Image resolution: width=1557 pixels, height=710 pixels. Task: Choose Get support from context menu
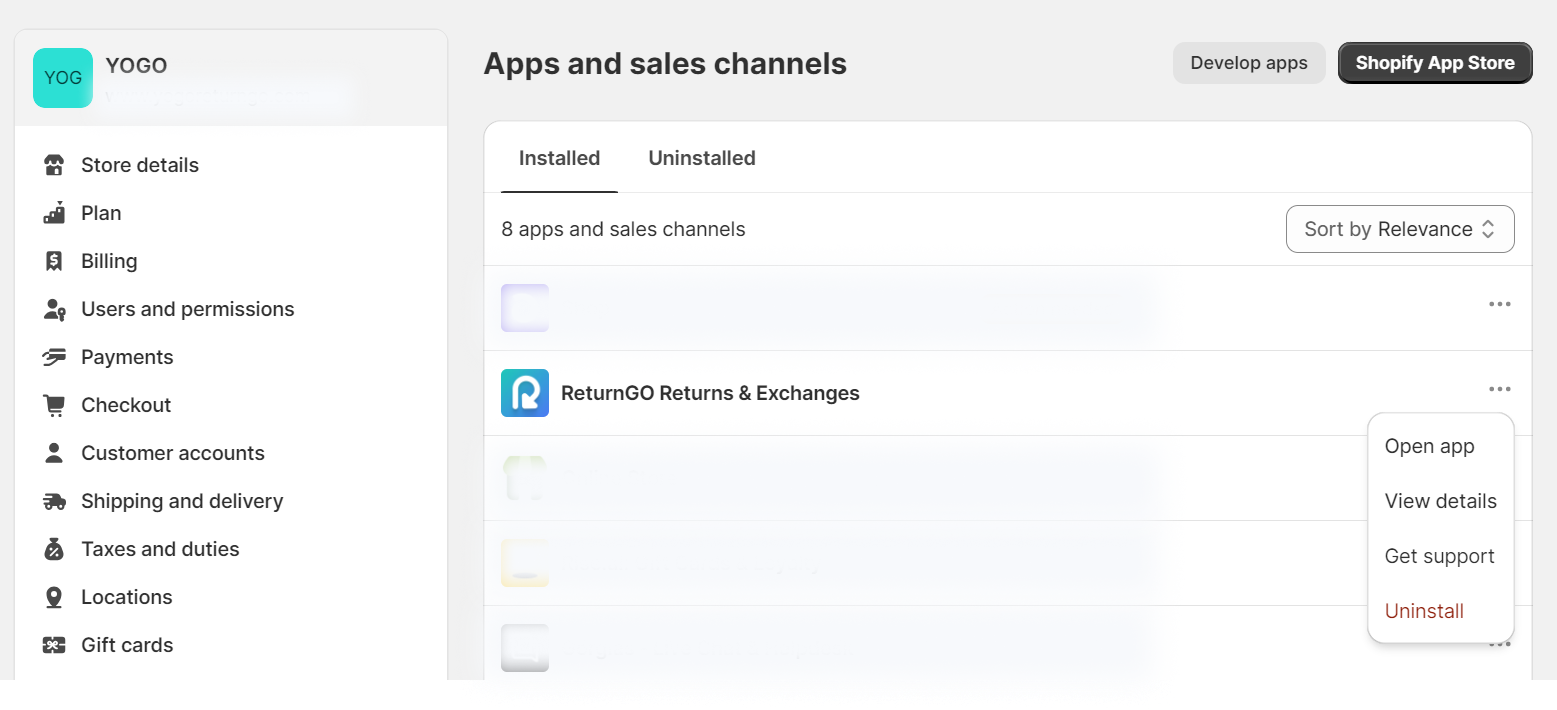pos(1441,556)
